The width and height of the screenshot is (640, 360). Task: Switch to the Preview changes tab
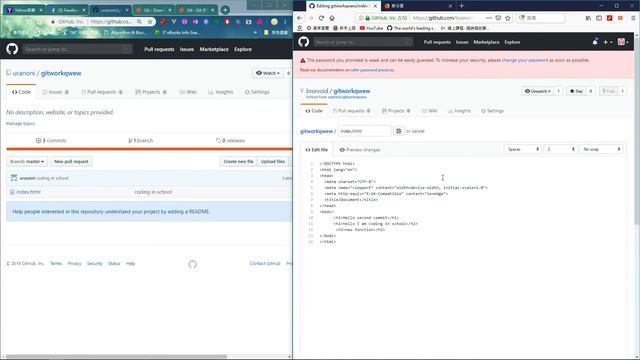click(360, 150)
